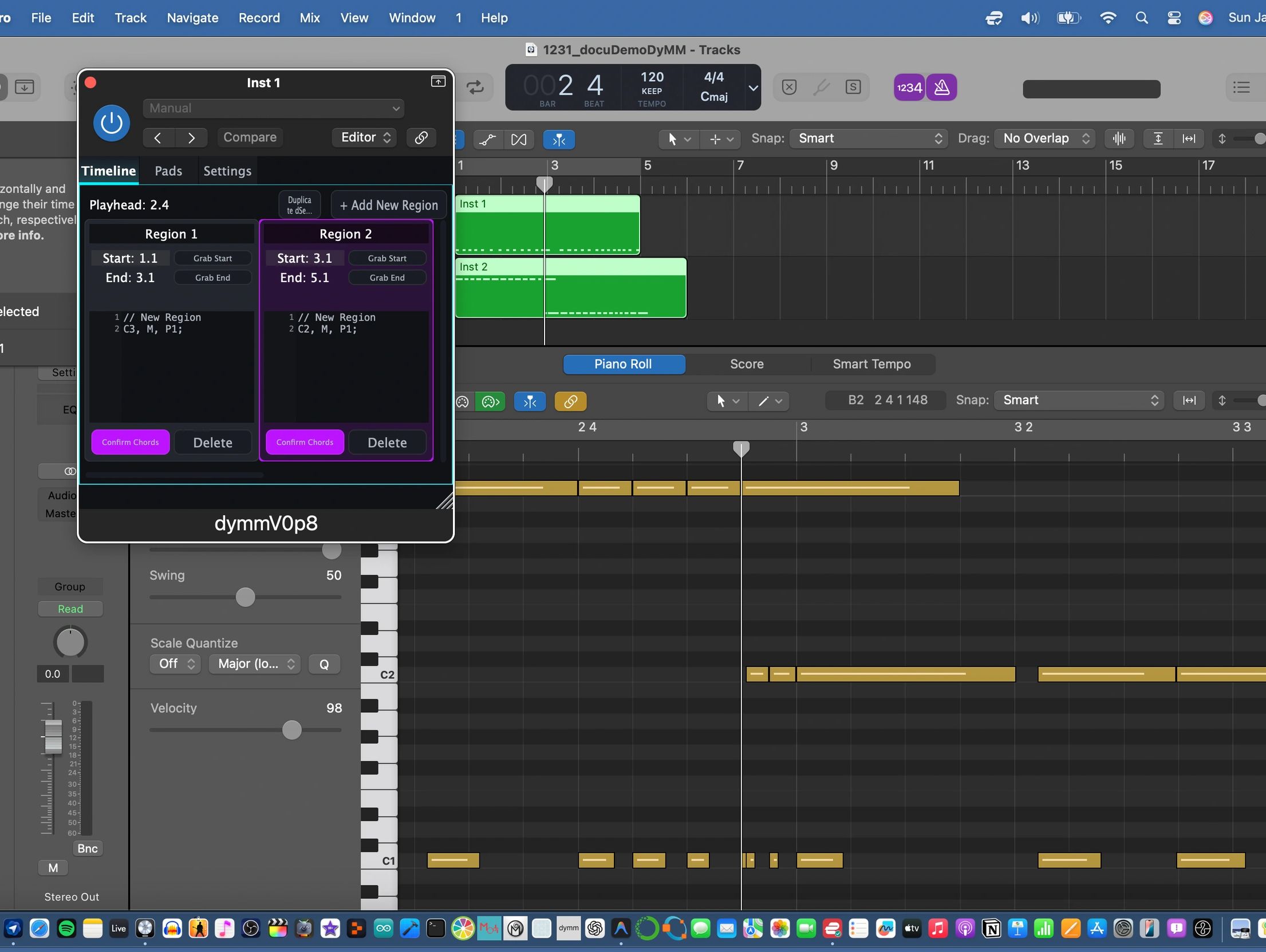Click the Velocity slider knob

click(x=291, y=730)
